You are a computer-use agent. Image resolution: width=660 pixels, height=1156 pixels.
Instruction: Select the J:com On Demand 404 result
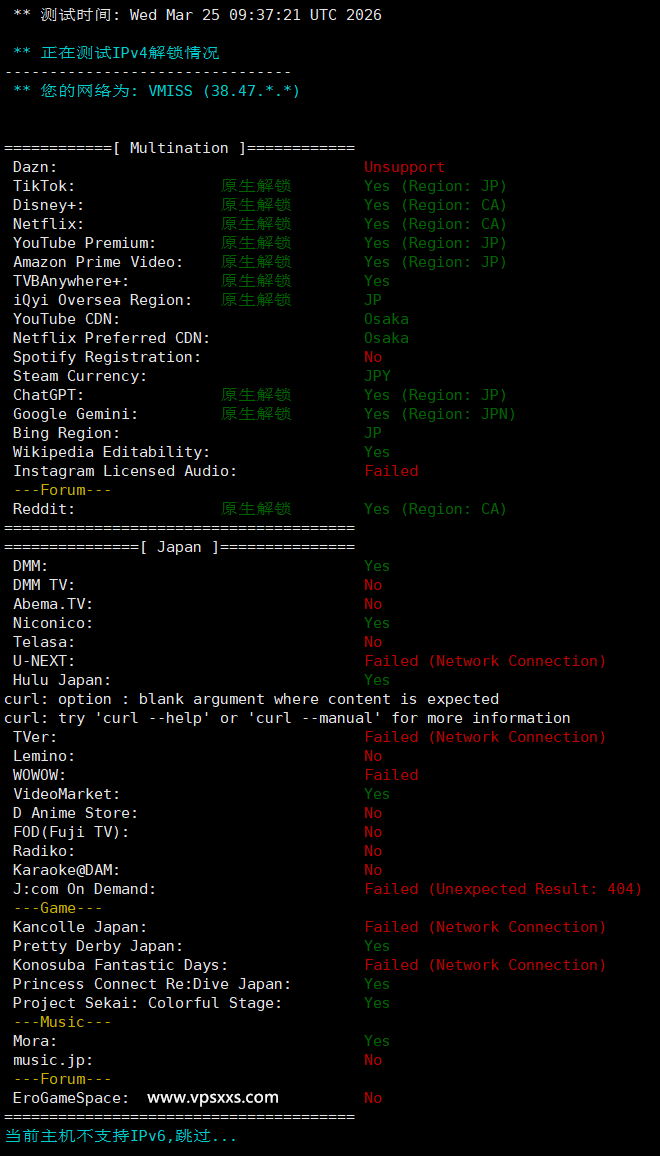[x=502, y=889]
